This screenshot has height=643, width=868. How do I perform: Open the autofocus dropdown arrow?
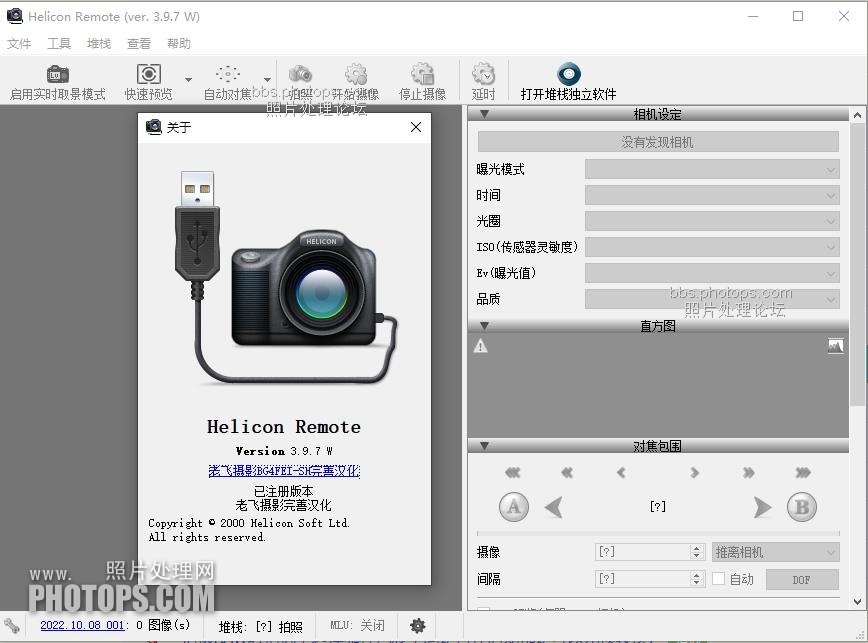pos(267,80)
